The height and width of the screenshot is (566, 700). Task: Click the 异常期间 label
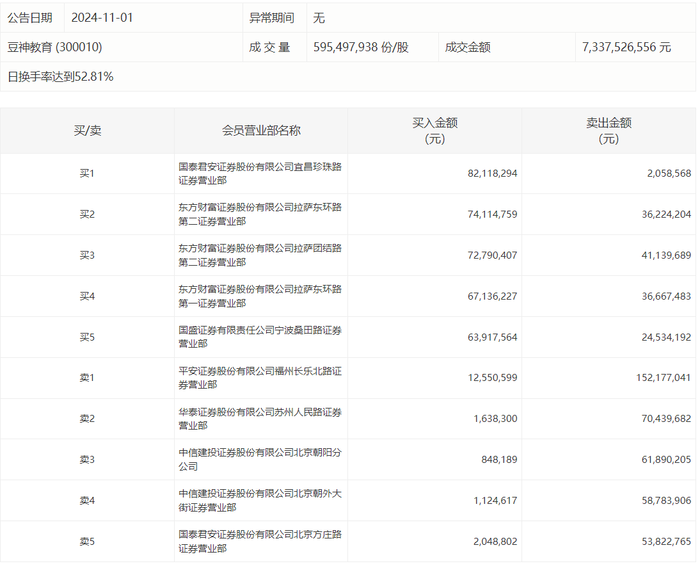(271, 18)
